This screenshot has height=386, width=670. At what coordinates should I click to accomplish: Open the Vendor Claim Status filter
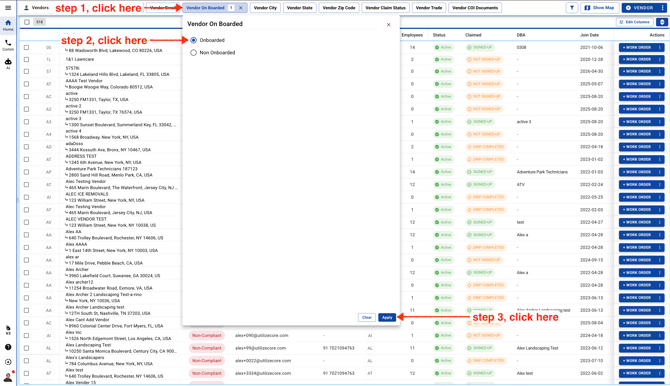(x=385, y=8)
